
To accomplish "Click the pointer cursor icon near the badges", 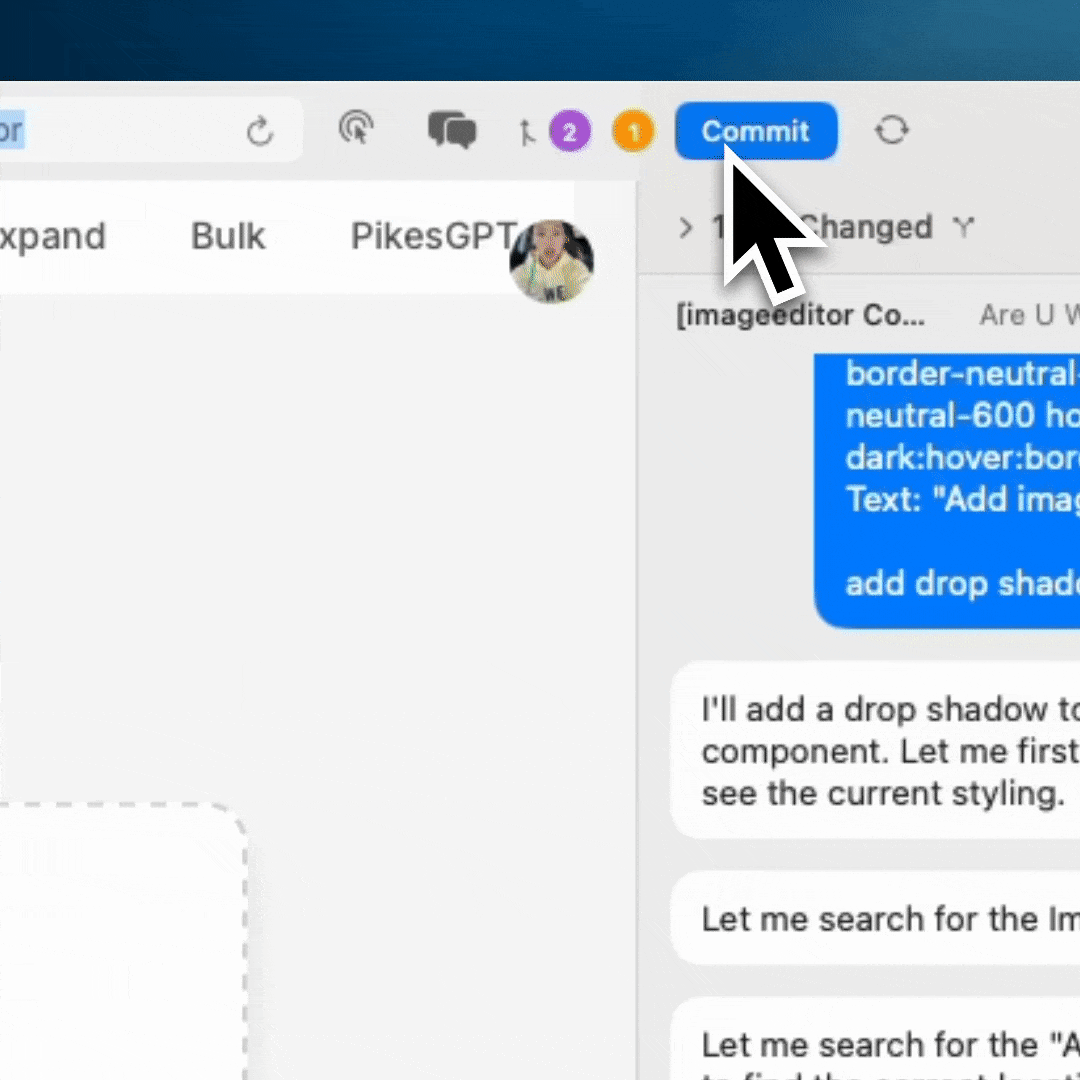I will 528,131.
